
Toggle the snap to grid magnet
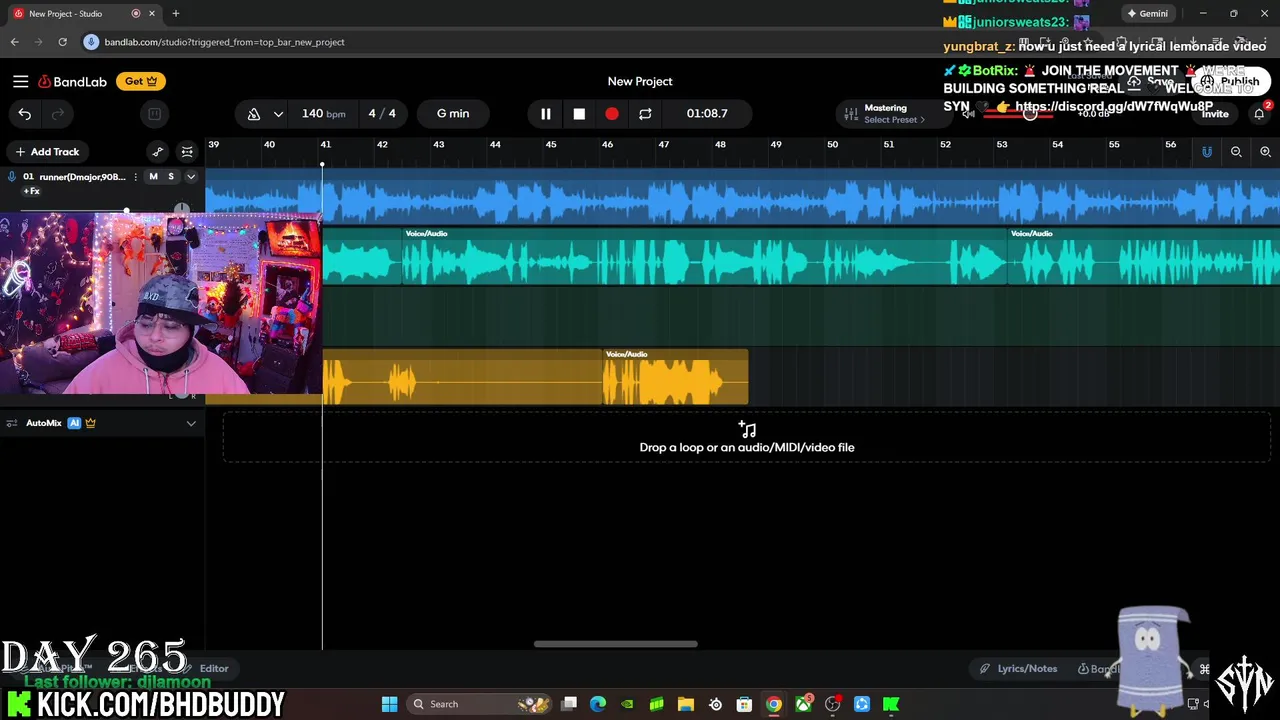[1207, 152]
